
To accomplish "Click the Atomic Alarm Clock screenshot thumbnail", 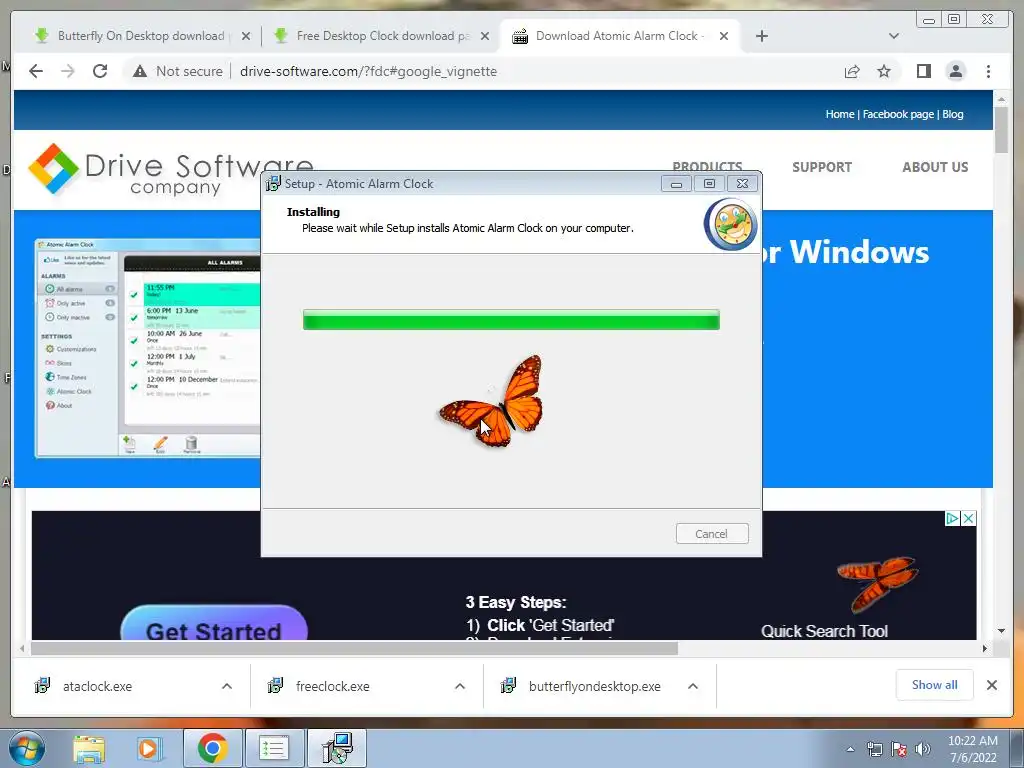I will [x=148, y=347].
